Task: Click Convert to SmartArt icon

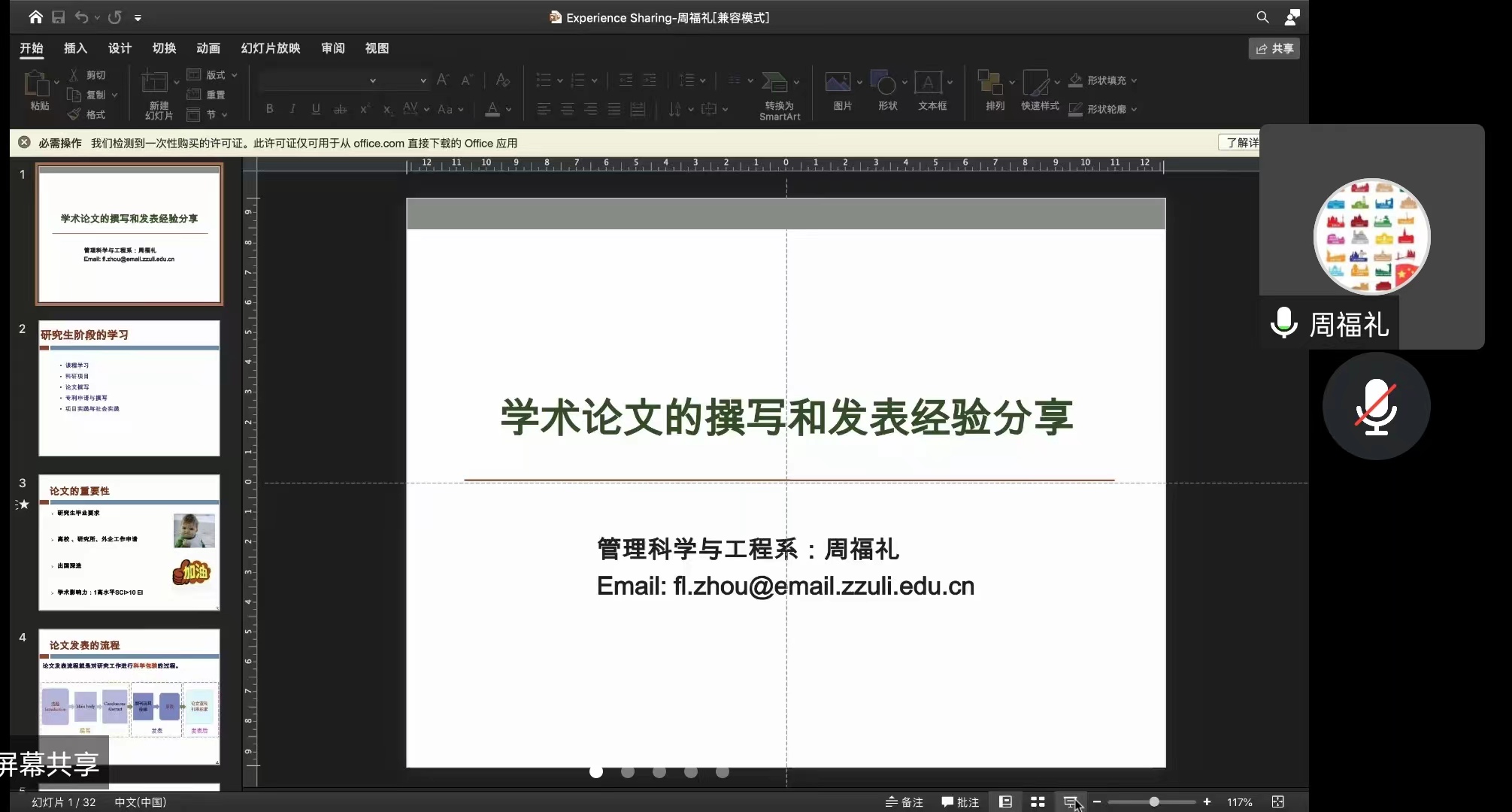Action: tap(774, 82)
